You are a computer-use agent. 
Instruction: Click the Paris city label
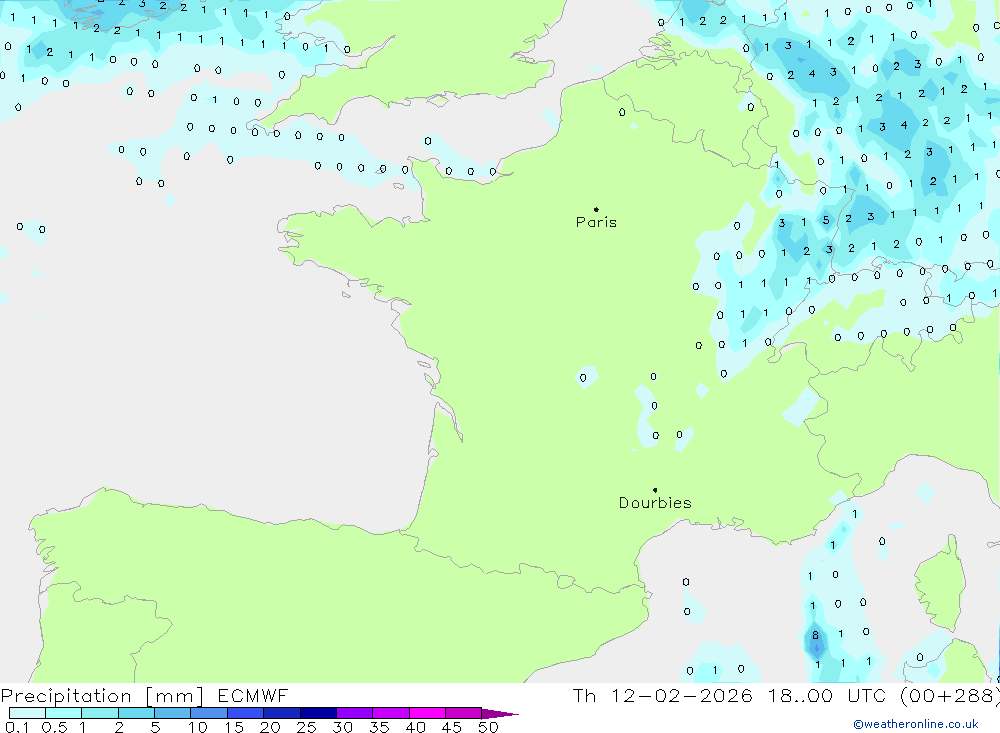pos(596,222)
